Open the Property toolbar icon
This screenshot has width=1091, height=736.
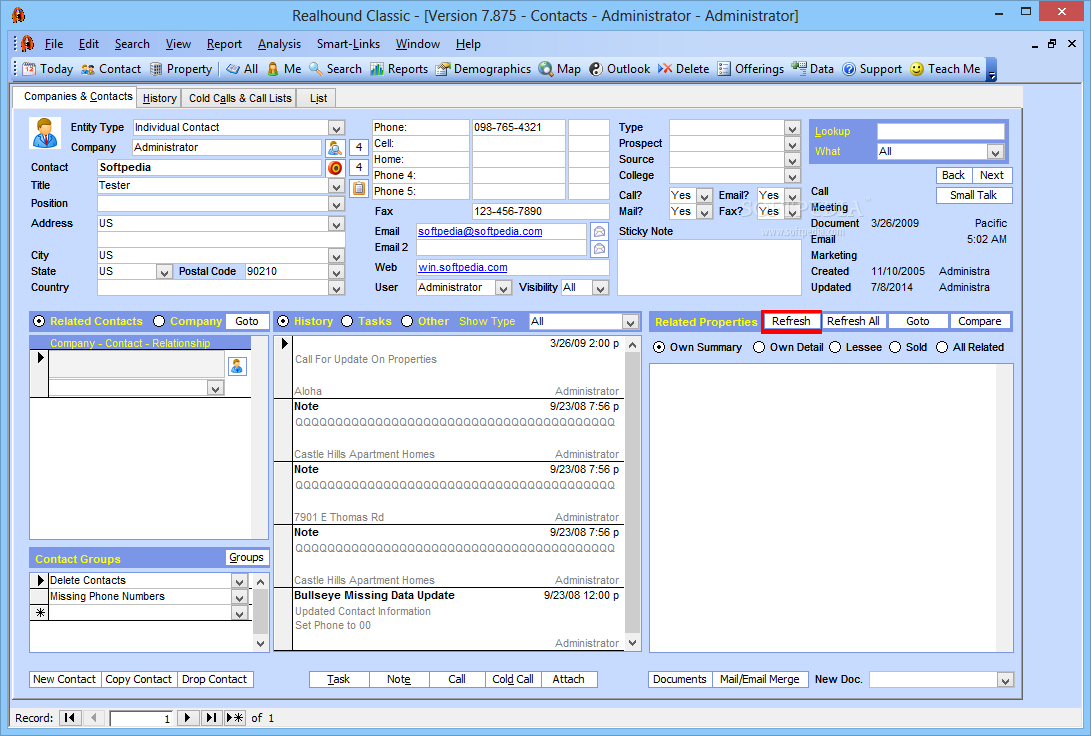point(181,69)
